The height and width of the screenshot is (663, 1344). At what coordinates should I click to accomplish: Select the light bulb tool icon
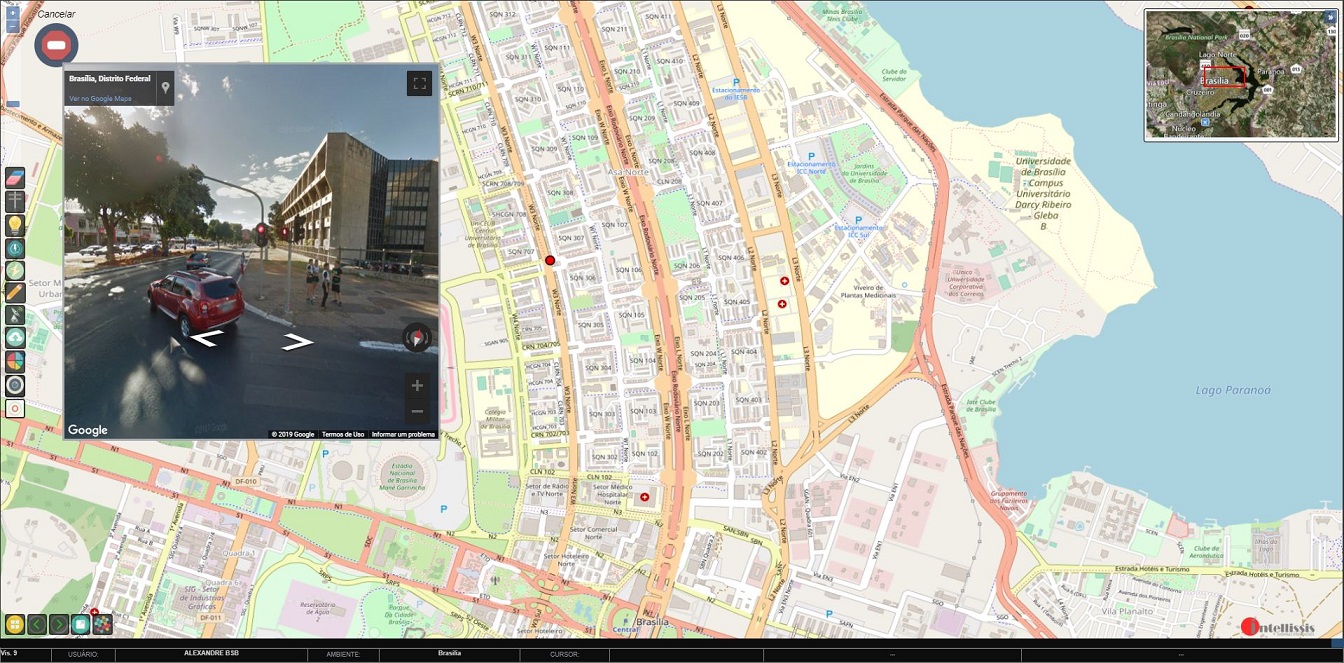pos(15,225)
